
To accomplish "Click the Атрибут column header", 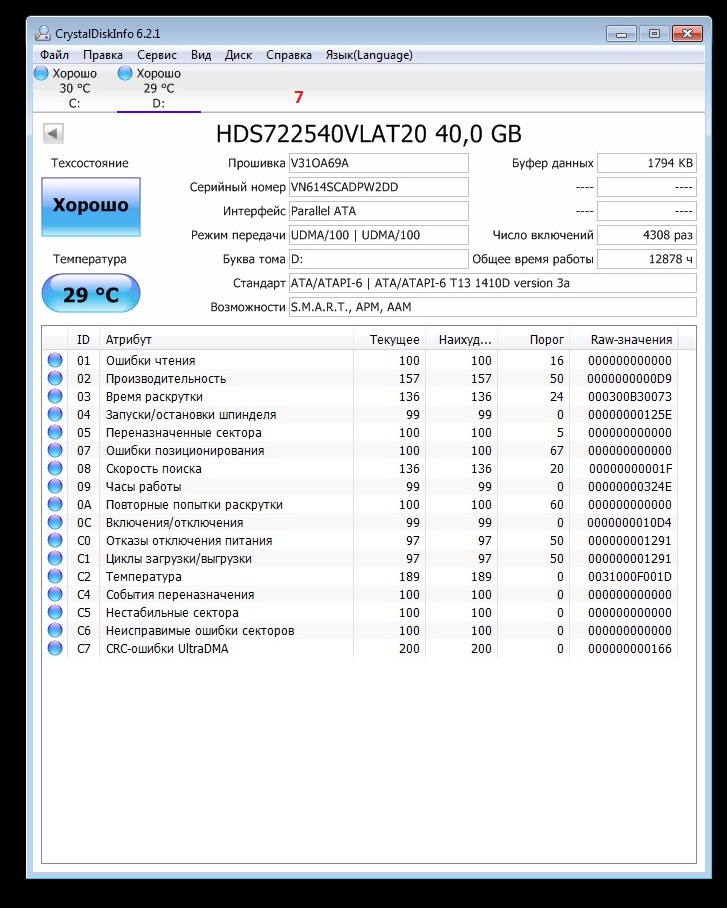I will click(x=228, y=340).
